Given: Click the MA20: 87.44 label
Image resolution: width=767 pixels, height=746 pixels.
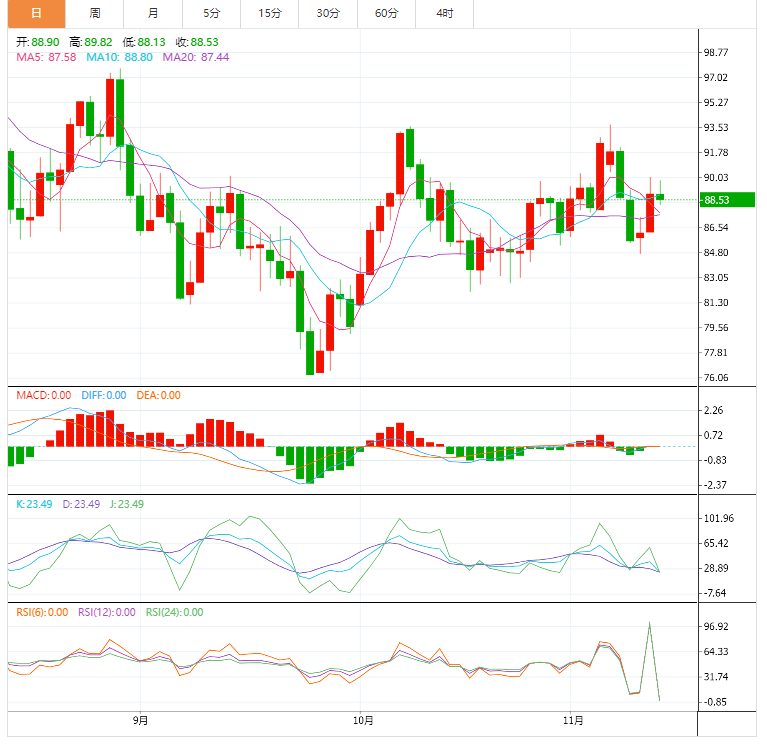Looking at the screenshot, I should (196, 57).
